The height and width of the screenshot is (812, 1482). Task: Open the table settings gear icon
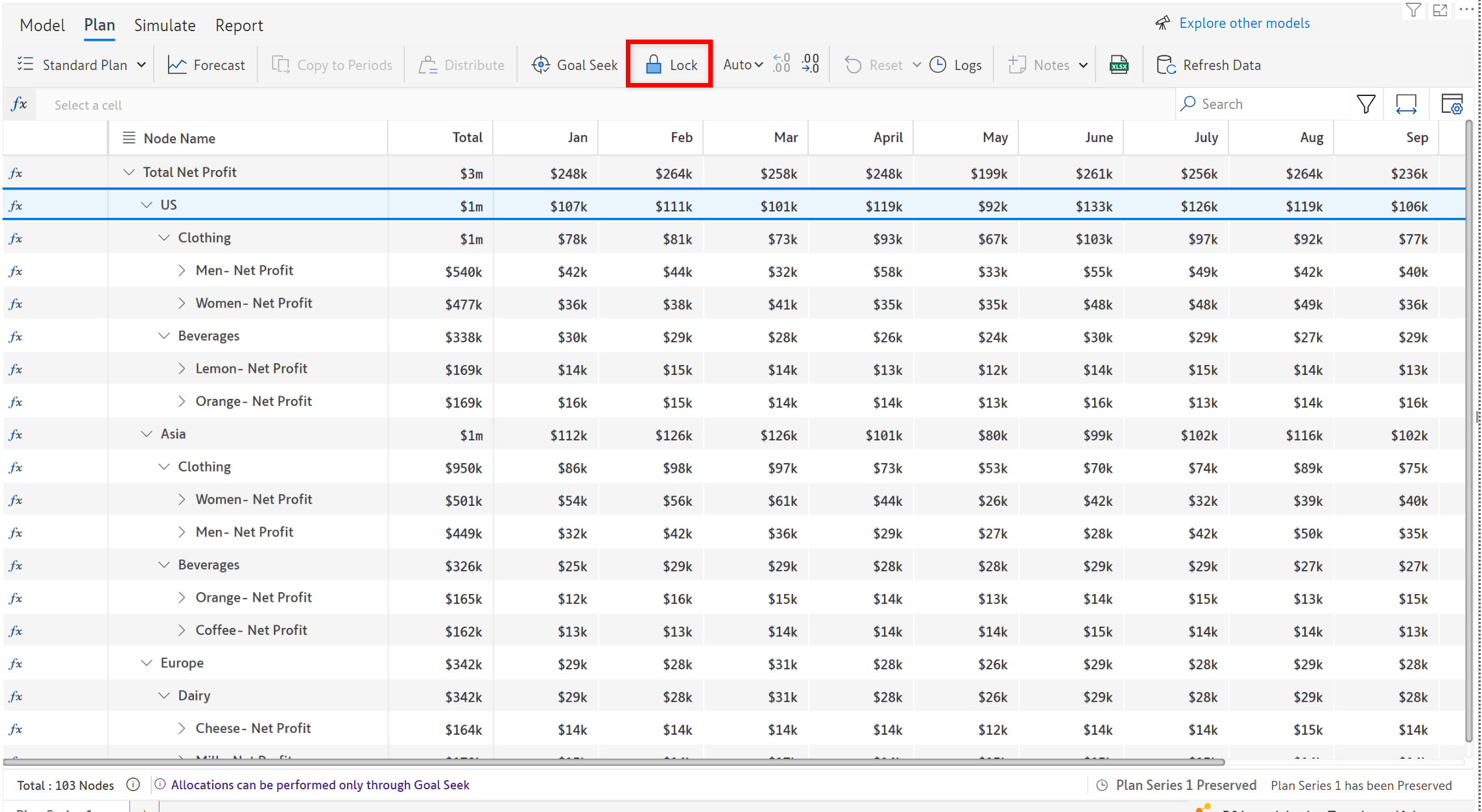click(1452, 104)
